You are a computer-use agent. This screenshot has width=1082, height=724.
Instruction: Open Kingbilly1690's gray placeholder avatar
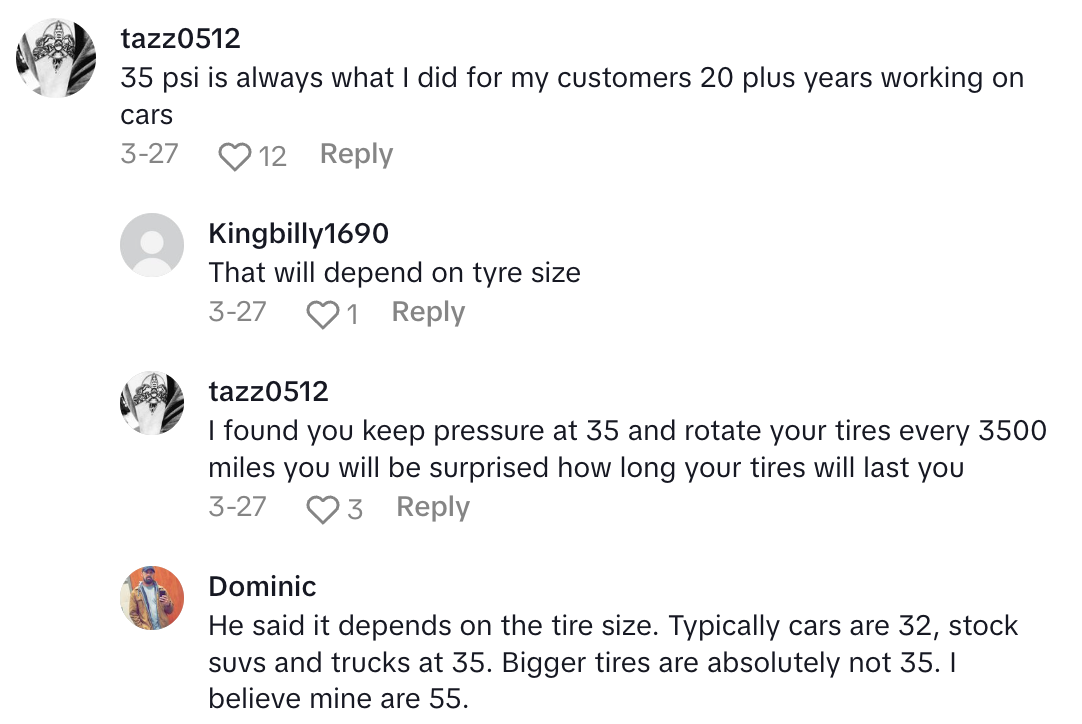[x=152, y=243]
